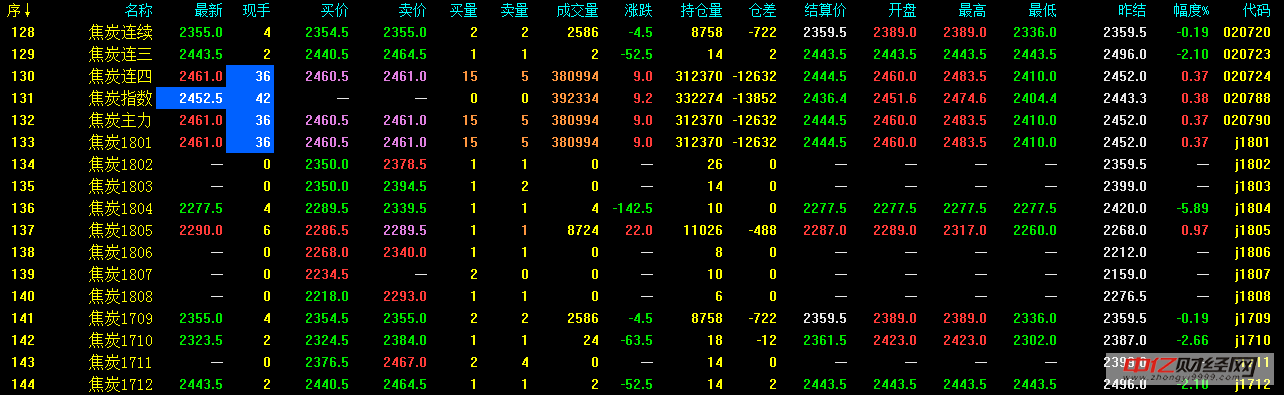The height and width of the screenshot is (395, 1284).
Task: Select the 焦炭1801 contract name
Action: pyautogui.click(x=121, y=142)
